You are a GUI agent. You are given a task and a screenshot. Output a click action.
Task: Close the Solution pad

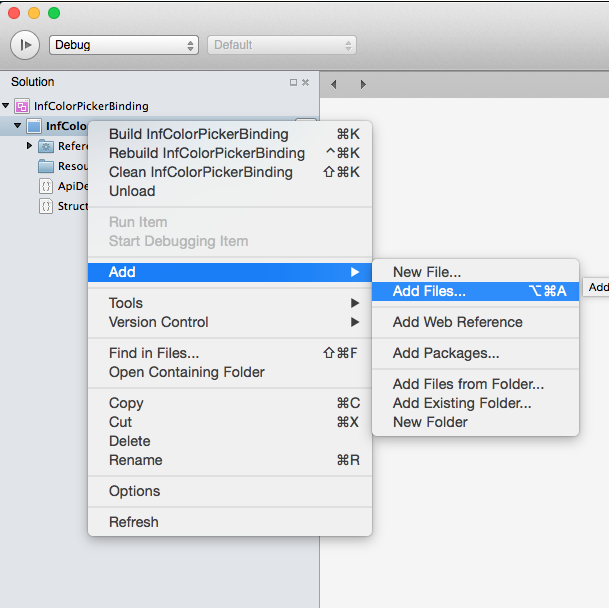click(306, 82)
